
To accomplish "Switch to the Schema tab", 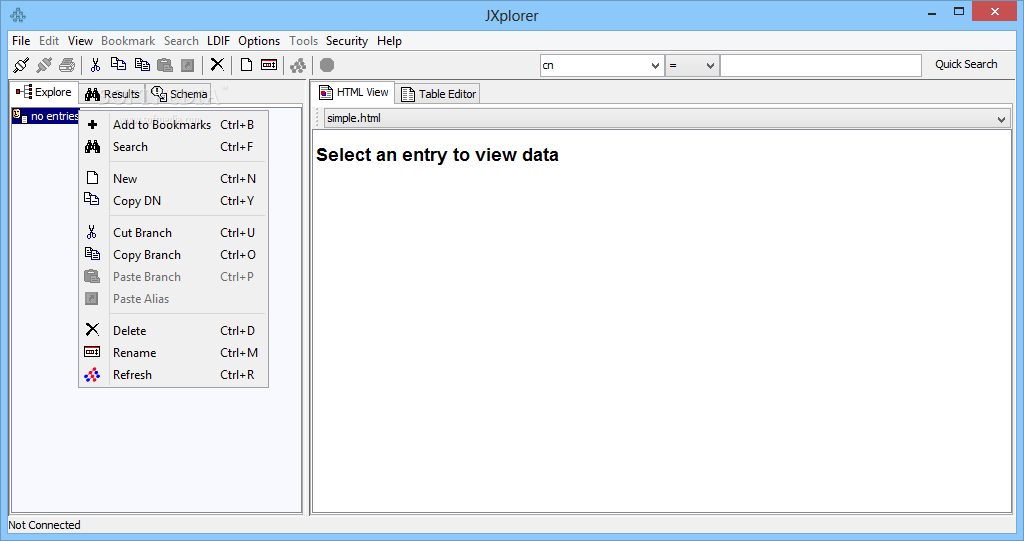I will pos(179,94).
